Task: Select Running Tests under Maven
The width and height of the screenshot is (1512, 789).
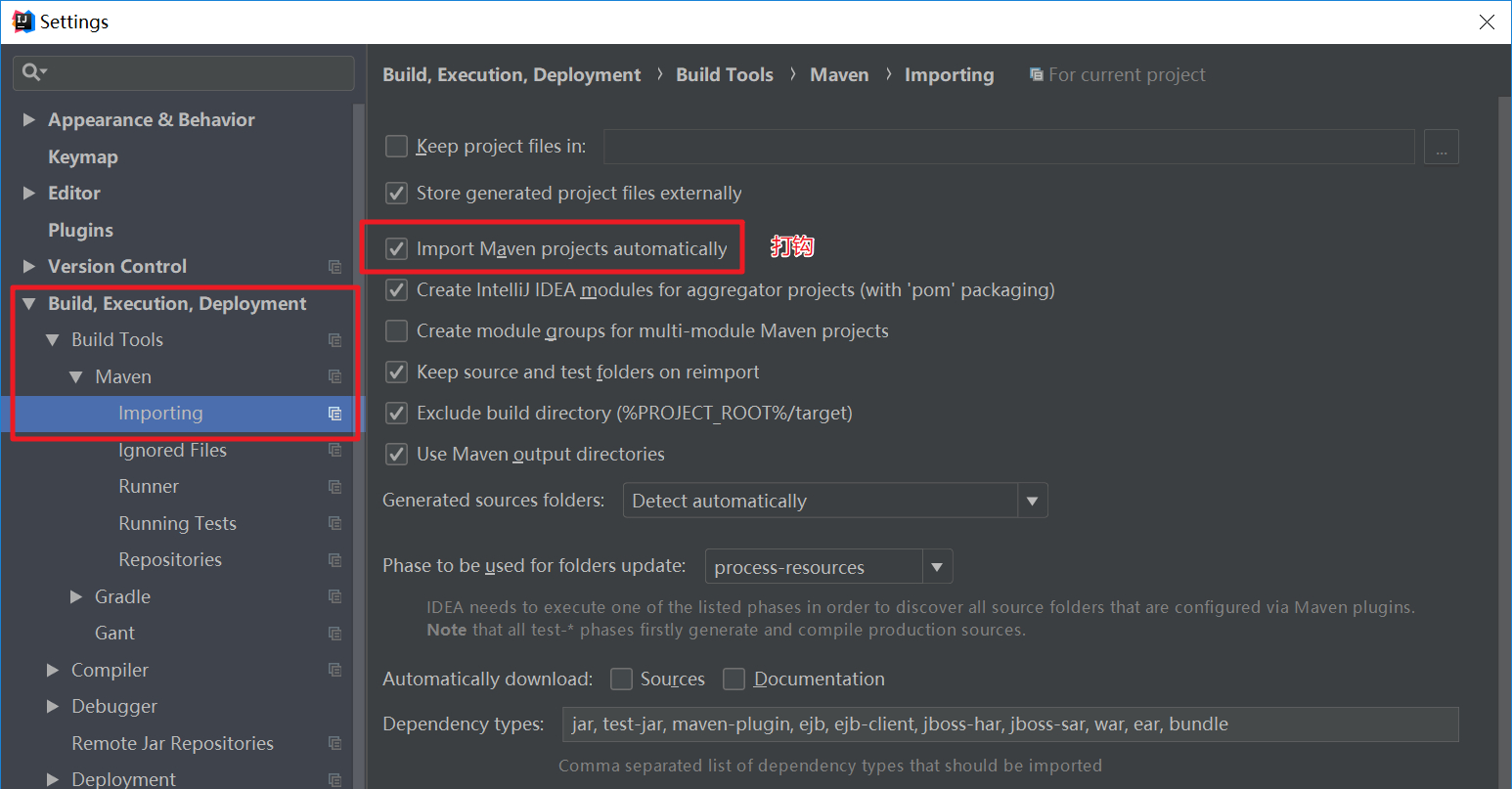Action: click(x=177, y=523)
